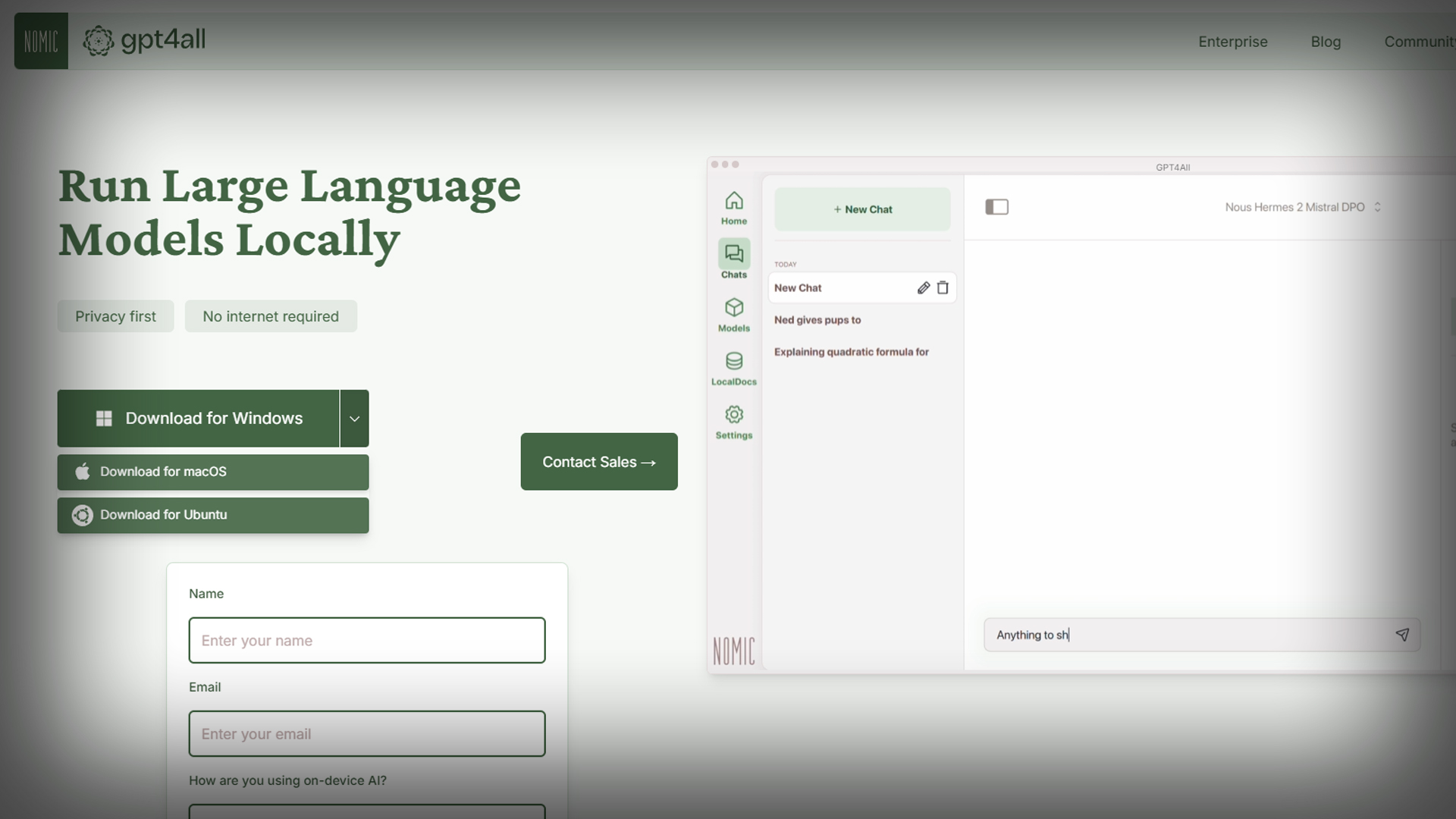Screen dimensions: 1456x819
Task: Open chat 'Explaining quadratic formula for'
Action: coord(852,352)
